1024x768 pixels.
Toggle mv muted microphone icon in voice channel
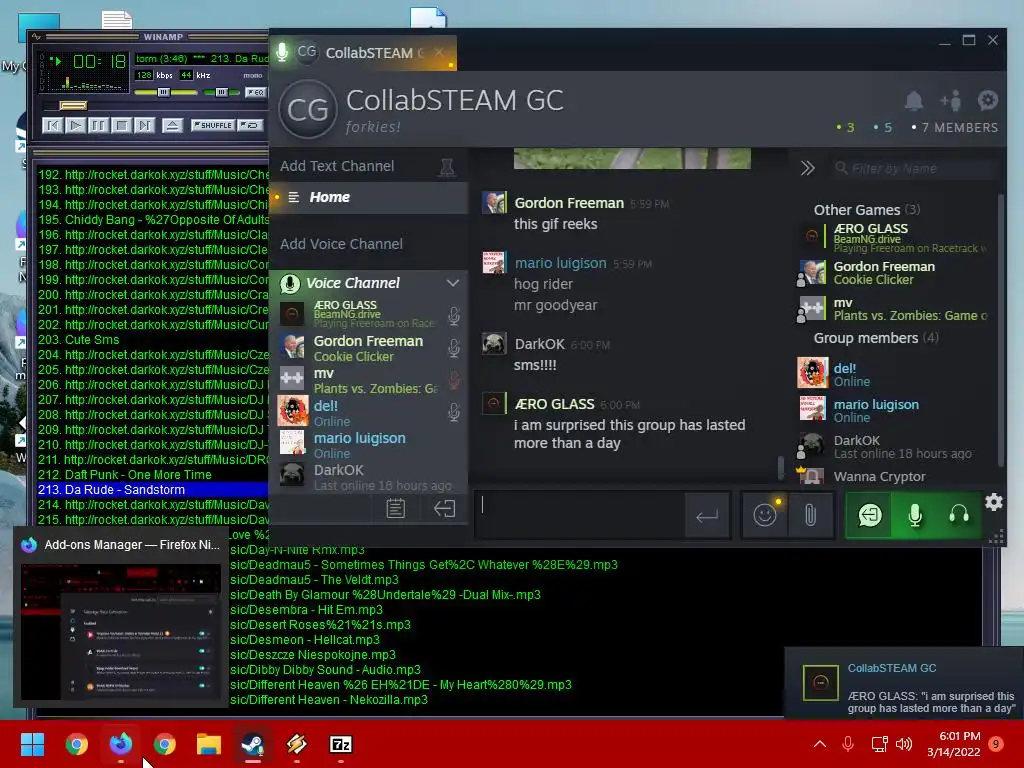pyautogui.click(x=454, y=380)
